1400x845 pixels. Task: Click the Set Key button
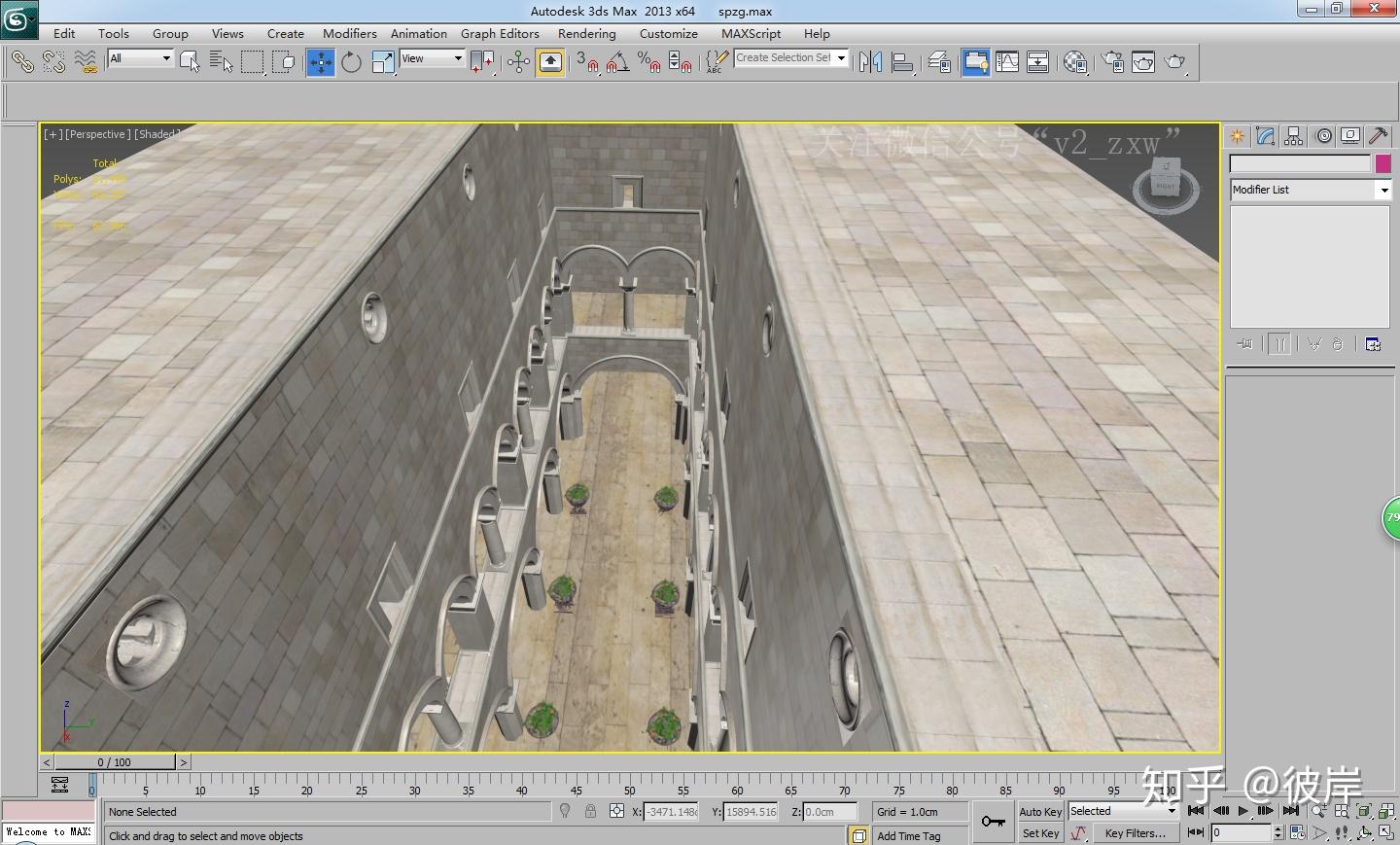[1039, 833]
